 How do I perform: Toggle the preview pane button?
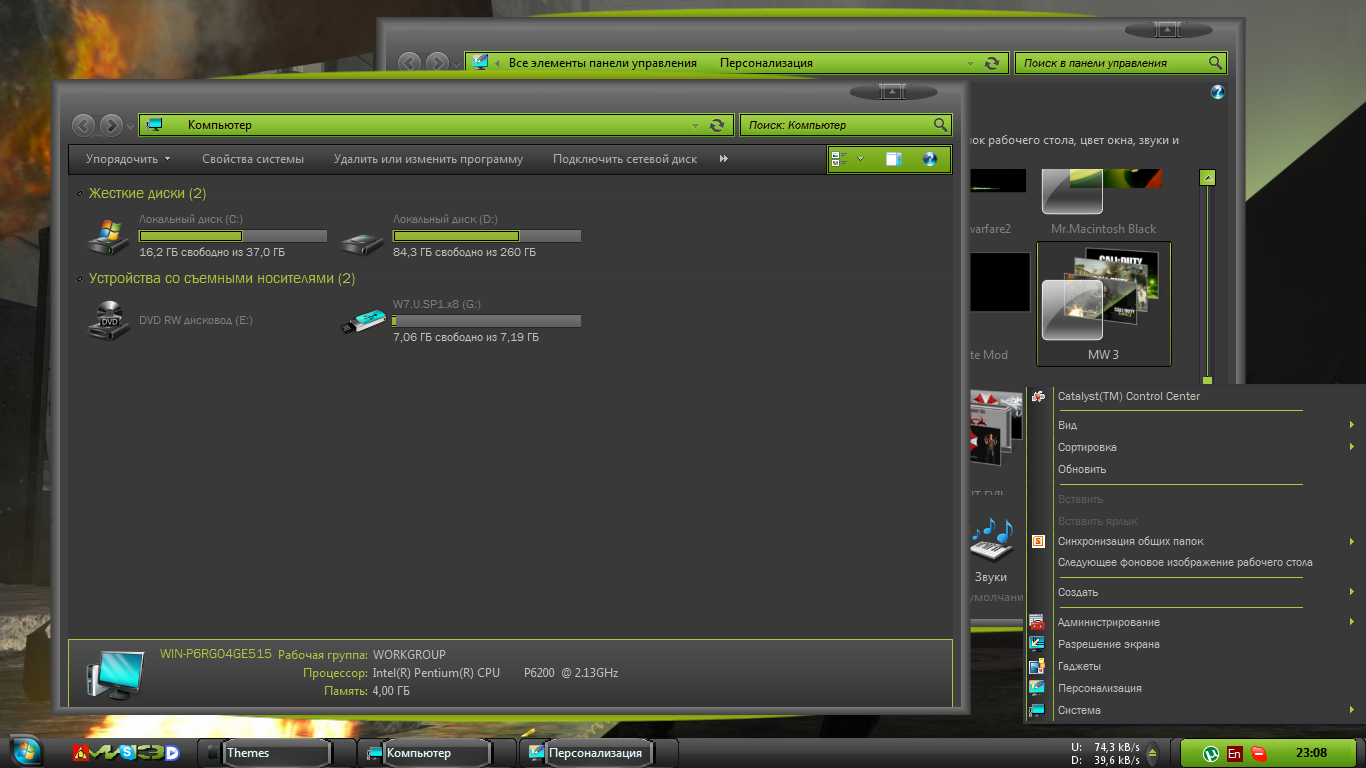[x=894, y=159]
